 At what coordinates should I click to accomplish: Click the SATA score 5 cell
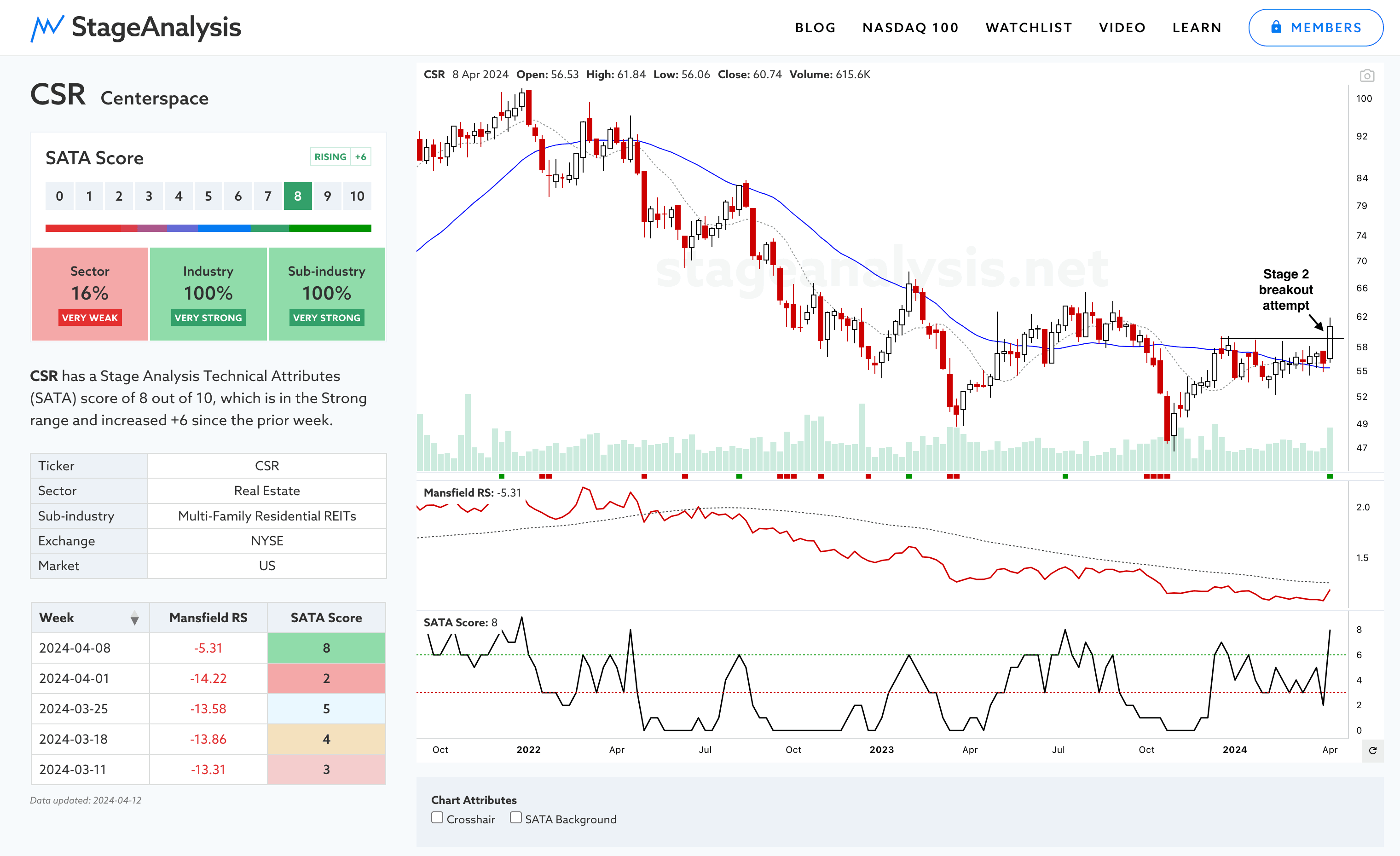coord(326,709)
